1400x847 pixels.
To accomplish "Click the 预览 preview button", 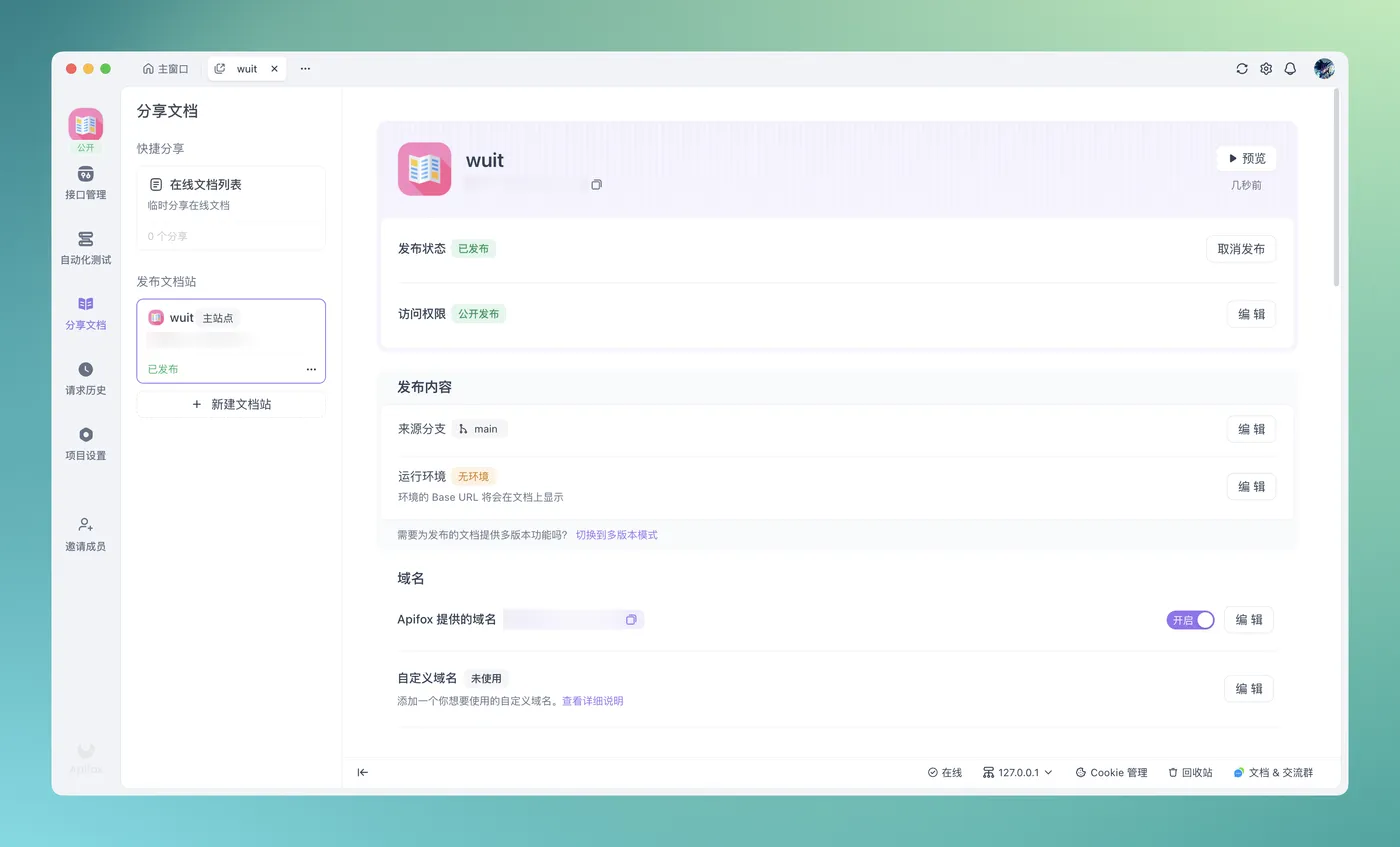I will click(x=1246, y=158).
